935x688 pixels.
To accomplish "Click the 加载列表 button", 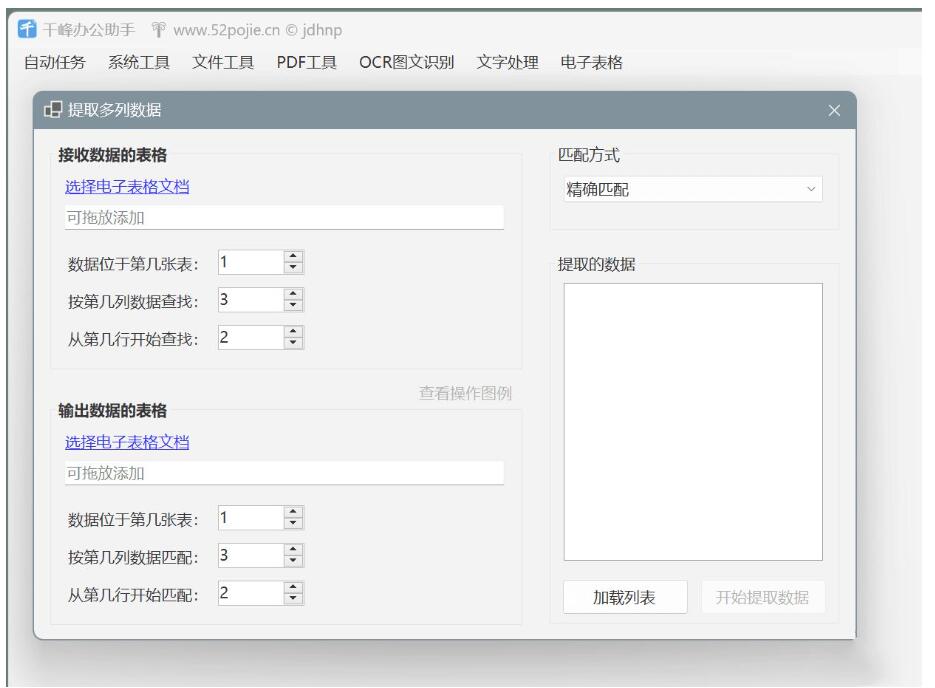I will click(x=625, y=598).
